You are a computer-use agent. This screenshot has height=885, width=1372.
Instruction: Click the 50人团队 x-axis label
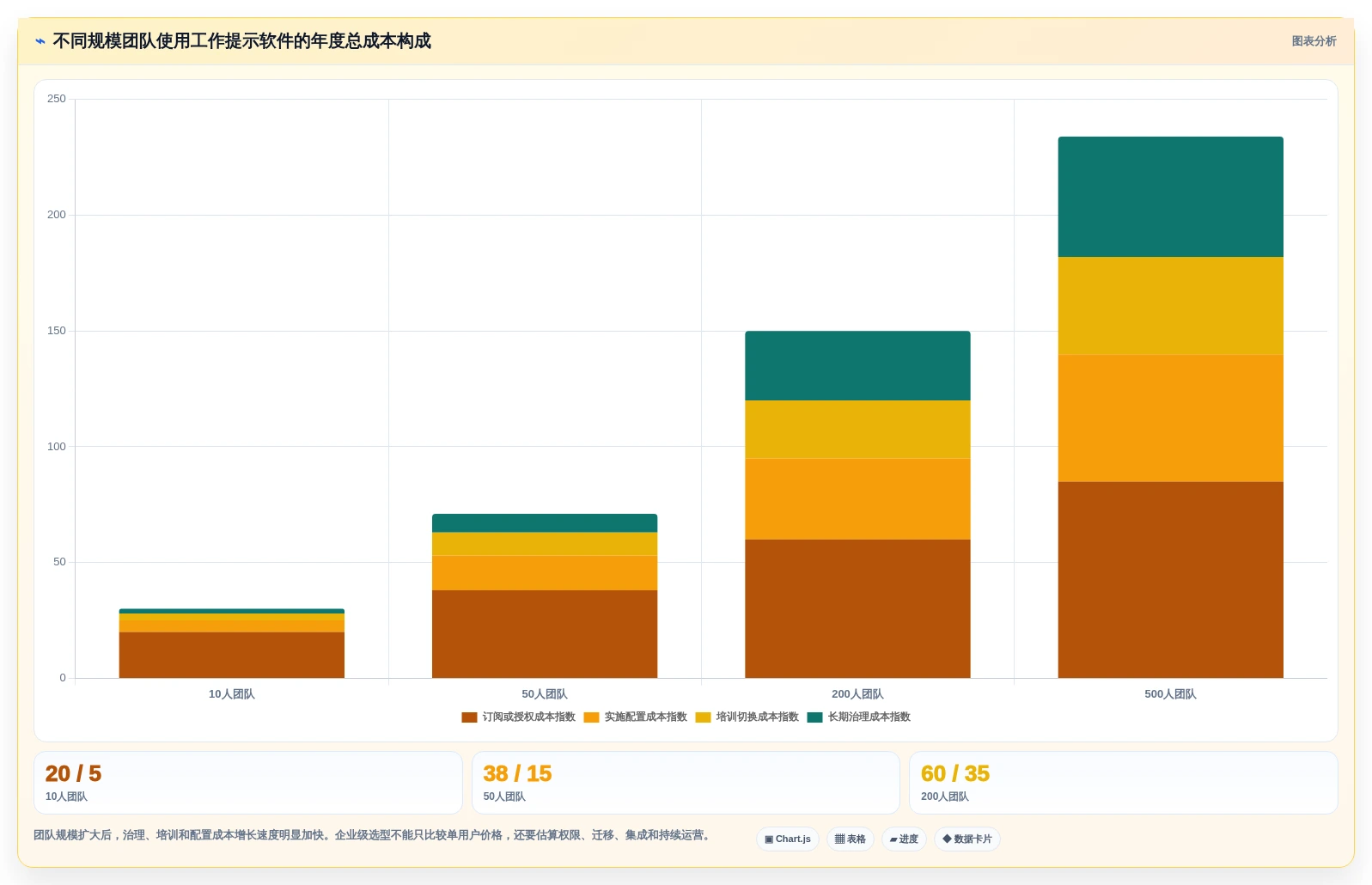pyautogui.click(x=545, y=694)
